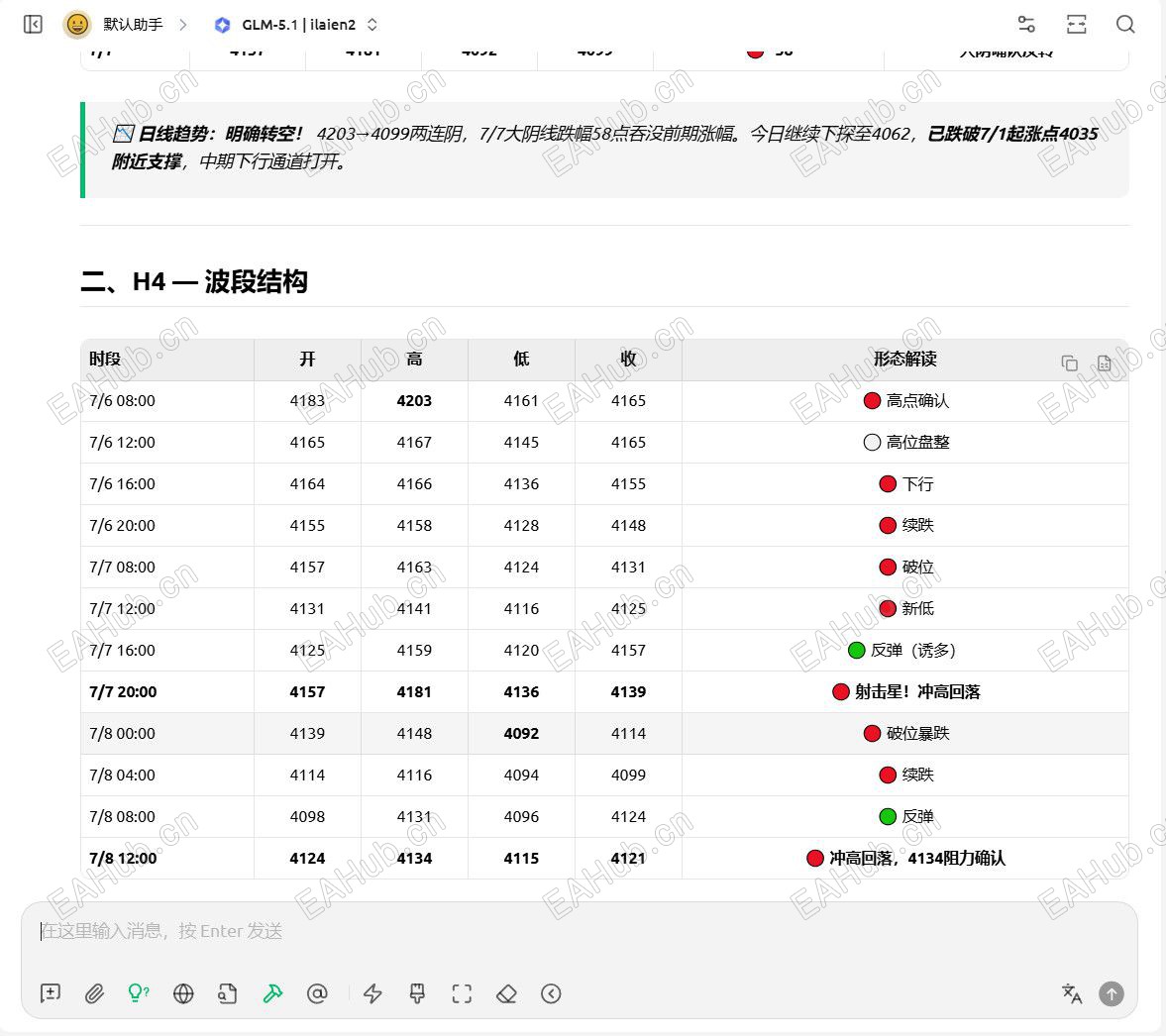Open quick phrases lightning icon
Screen dimensions: 1166x1036
[x=372, y=993]
